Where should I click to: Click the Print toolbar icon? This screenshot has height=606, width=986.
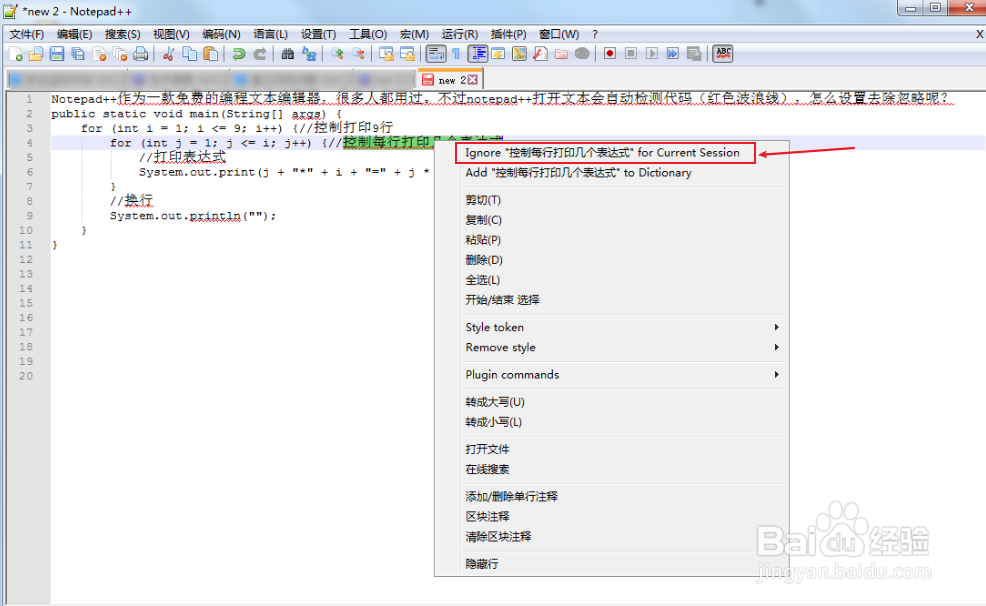[x=141, y=54]
